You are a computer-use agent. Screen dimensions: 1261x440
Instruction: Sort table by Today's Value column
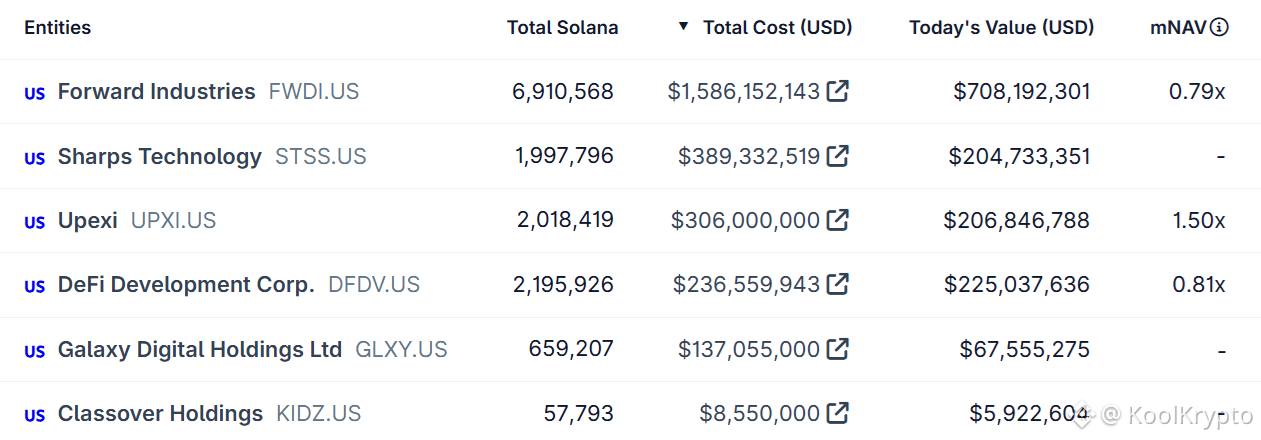[x=1001, y=28]
